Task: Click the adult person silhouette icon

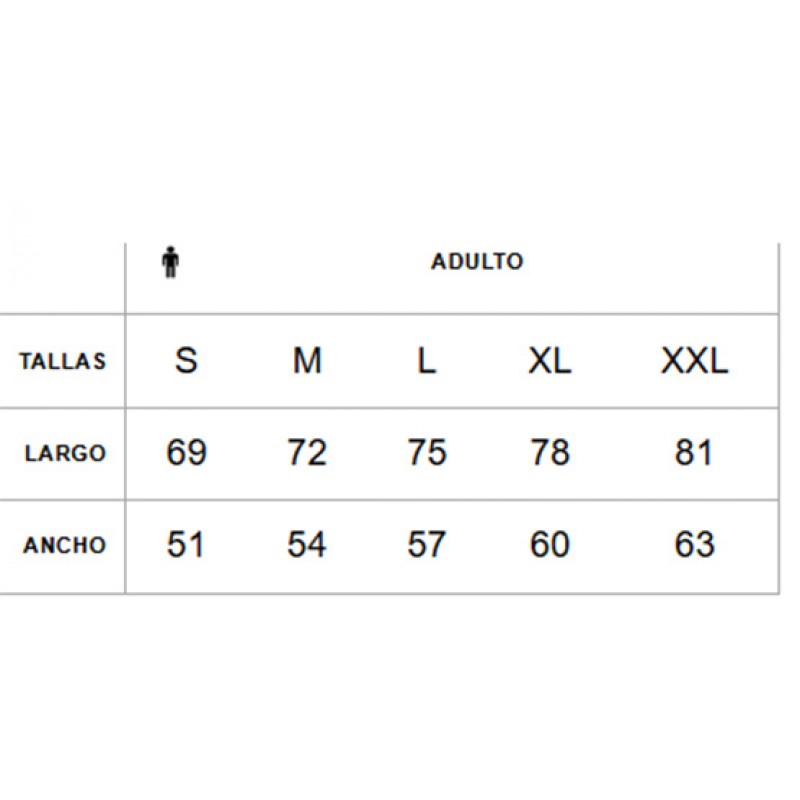Action: [x=170, y=262]
